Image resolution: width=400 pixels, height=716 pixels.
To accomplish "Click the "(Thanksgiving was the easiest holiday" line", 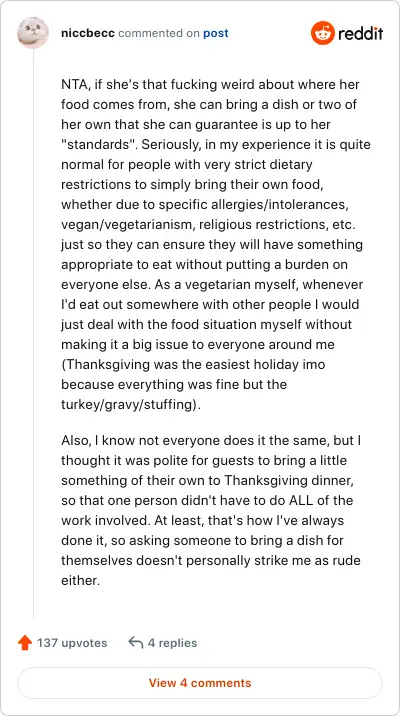I will (x=193, y=364).
